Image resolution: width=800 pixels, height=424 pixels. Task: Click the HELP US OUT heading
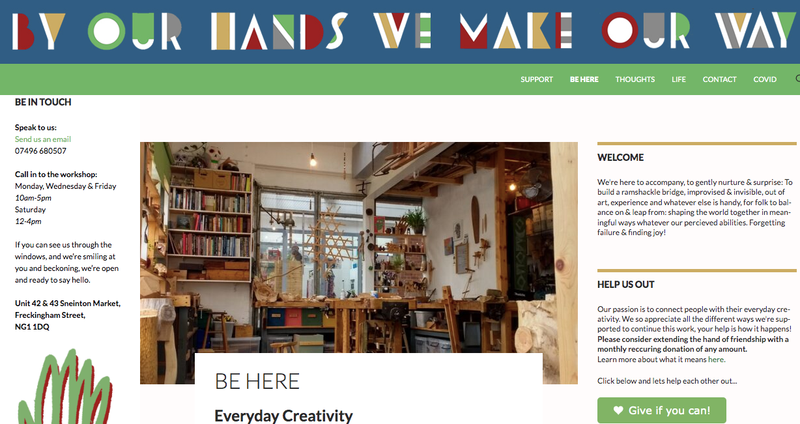click(x=626, y=285)
